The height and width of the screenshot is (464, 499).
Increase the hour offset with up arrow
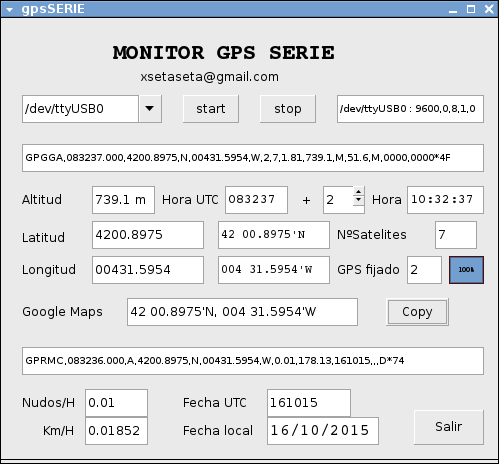pyautogui.click(x=358, y=192)
